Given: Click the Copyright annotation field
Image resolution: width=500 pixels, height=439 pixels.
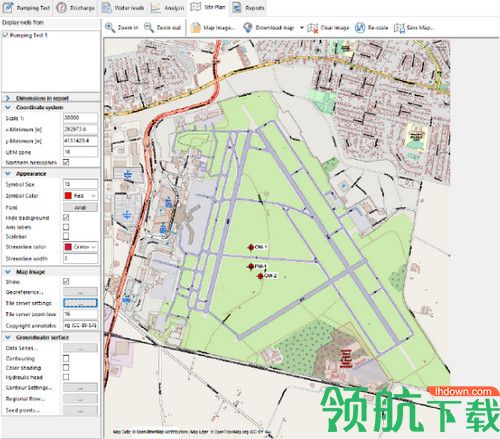Looking at the screenshot, I should click(x=80, y=325).
